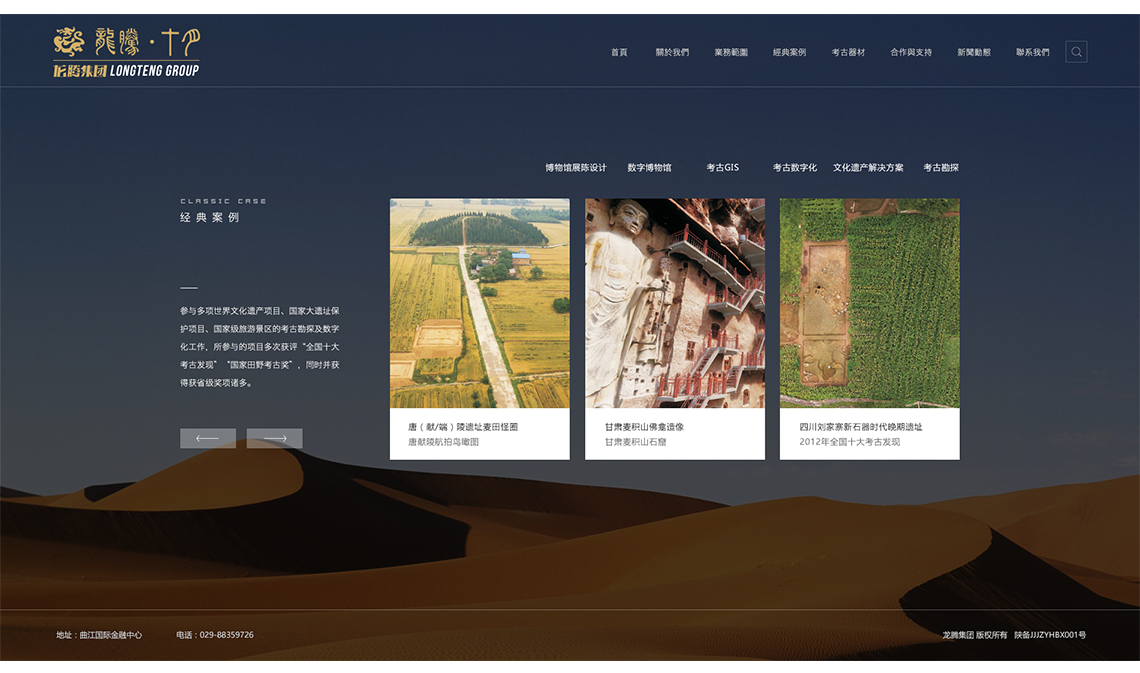Click the Longteng Group logo
The width and height of the screenshot is (1140, 673).
[x=126, y=53]
